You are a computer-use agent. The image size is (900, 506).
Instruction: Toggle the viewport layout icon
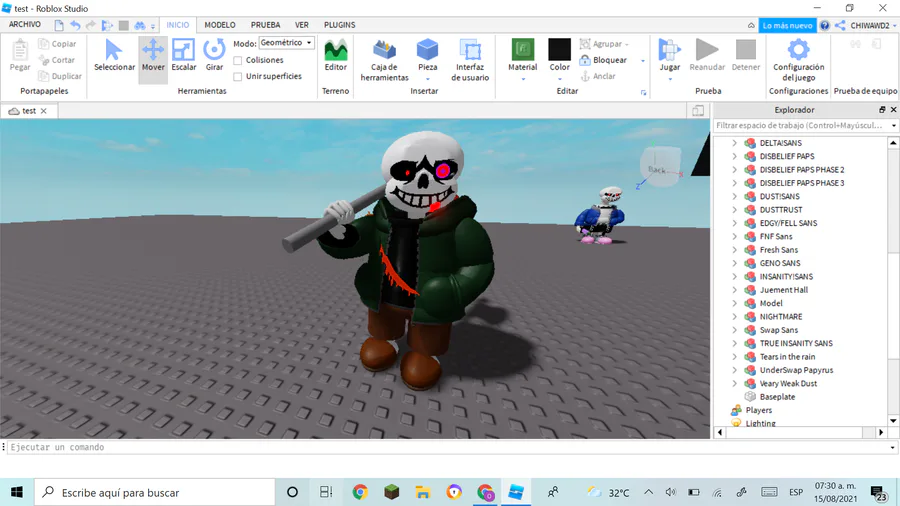click(x=698, y=111)
